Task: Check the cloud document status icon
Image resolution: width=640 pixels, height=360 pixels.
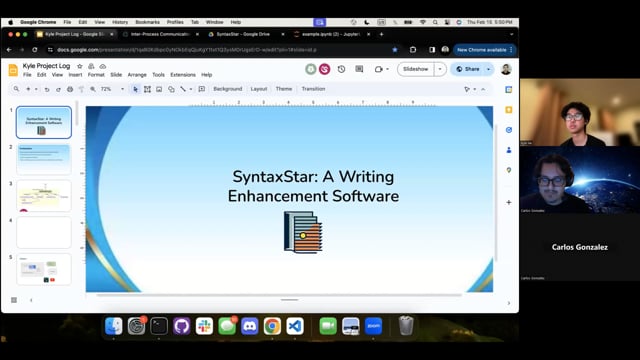Action: tap(103, 66)
